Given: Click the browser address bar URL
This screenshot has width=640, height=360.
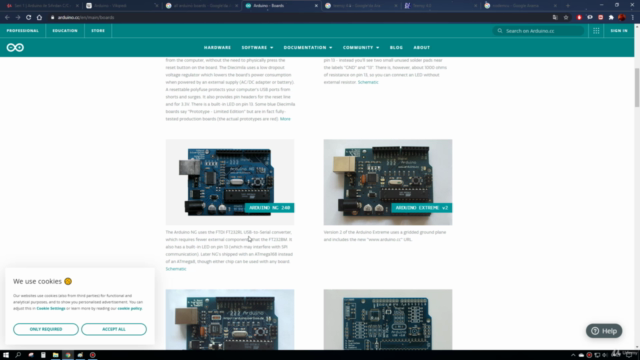Looking at the screenshot, I should 86,18.
